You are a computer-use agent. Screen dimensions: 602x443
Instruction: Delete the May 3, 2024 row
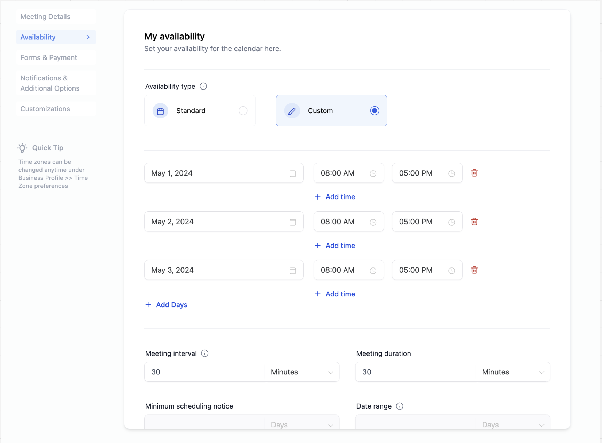475,270
